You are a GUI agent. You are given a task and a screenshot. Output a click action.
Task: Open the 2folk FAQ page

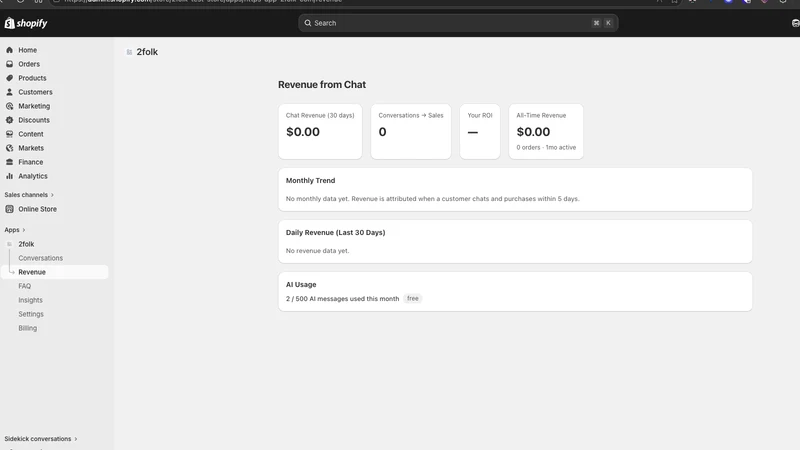coord(24,286)
